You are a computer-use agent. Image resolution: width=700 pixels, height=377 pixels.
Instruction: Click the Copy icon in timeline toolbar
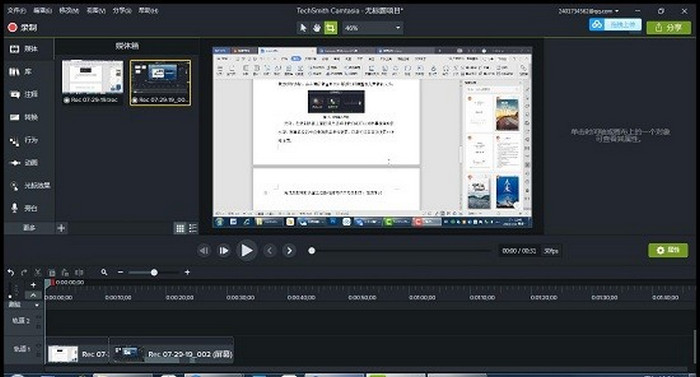(x=52, y=272)
